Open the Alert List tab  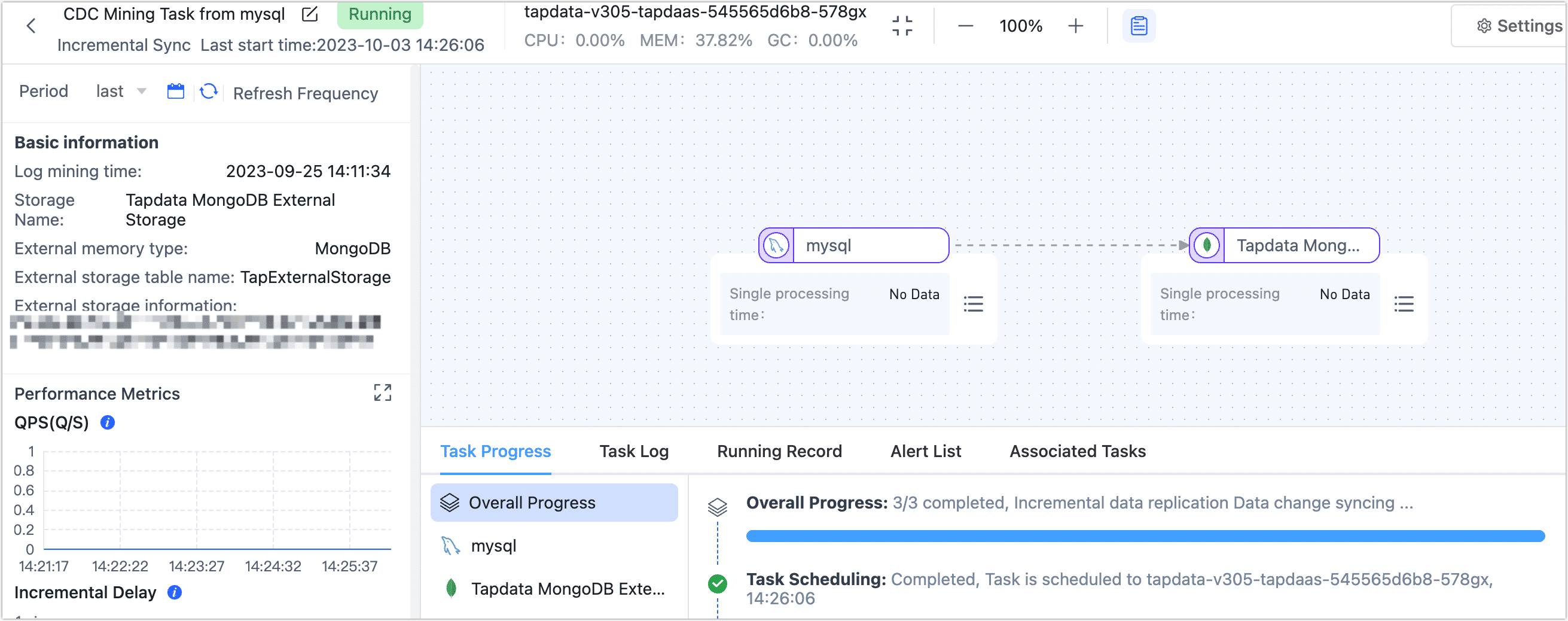click(x=925, y=451)
